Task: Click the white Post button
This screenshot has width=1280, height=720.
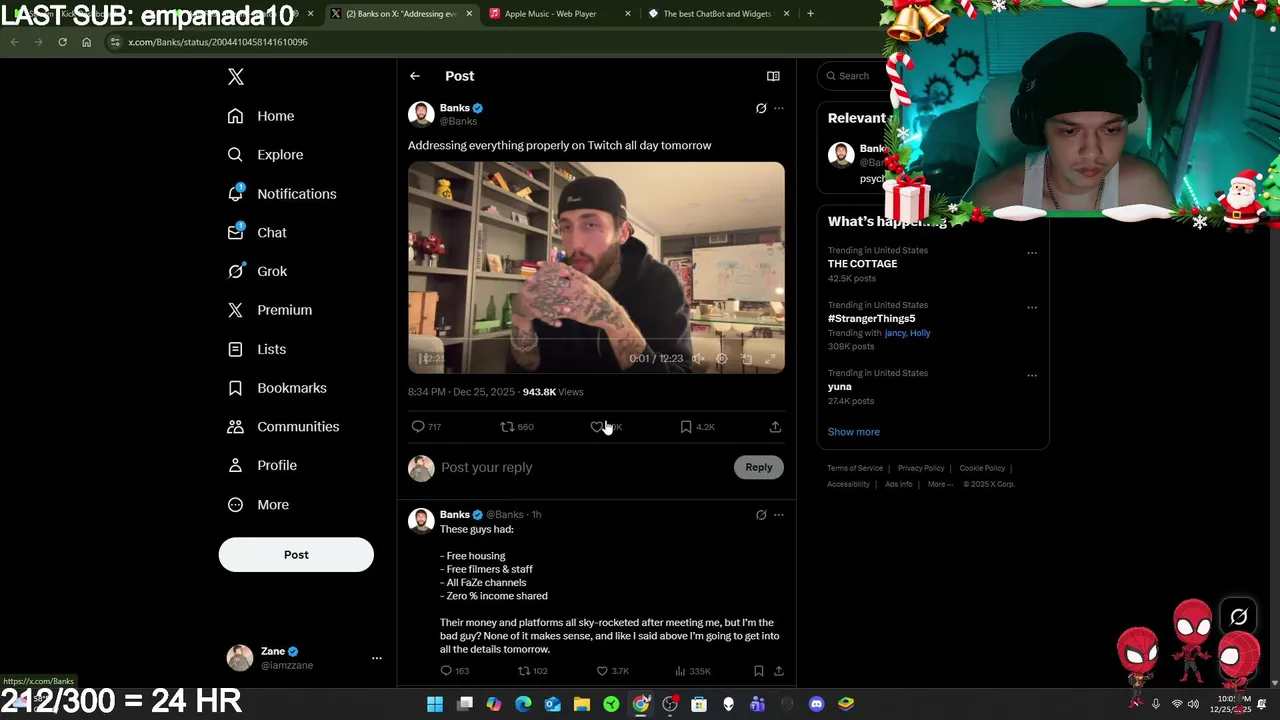Action: coord(296,555)
